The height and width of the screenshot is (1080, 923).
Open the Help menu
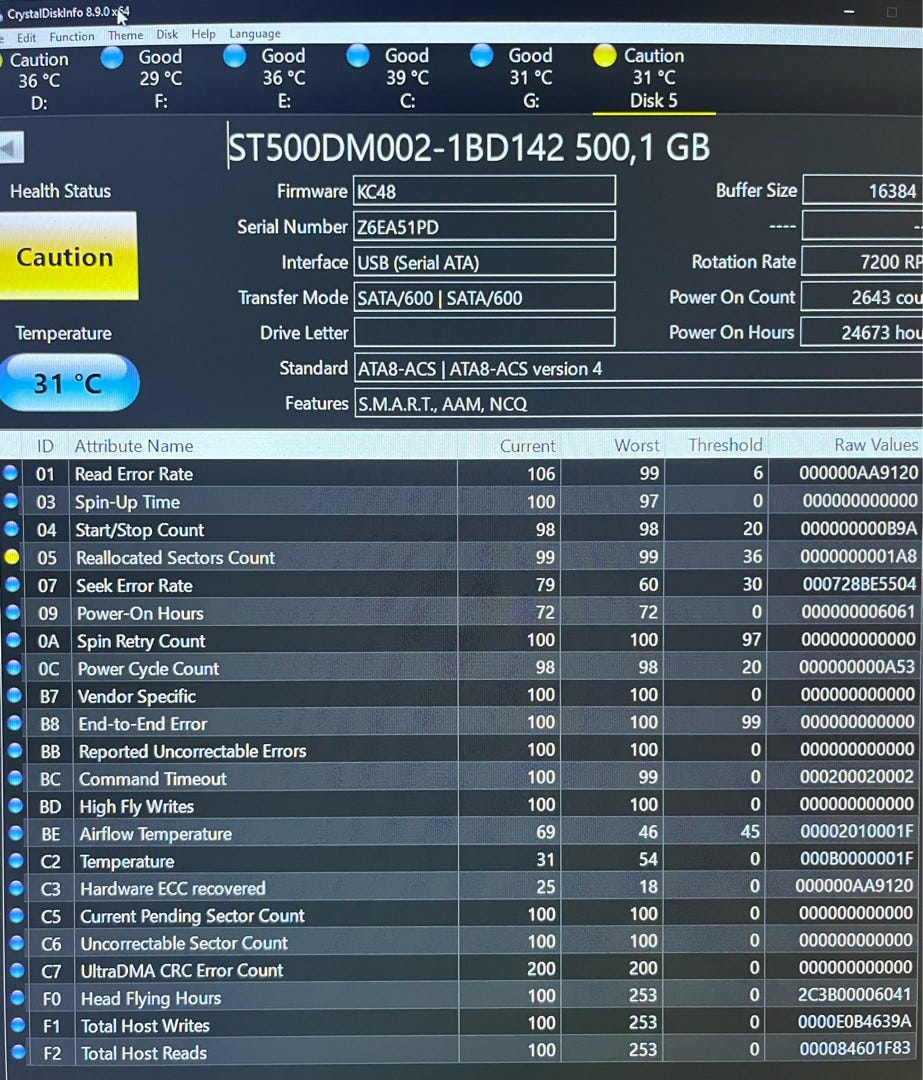203,34
